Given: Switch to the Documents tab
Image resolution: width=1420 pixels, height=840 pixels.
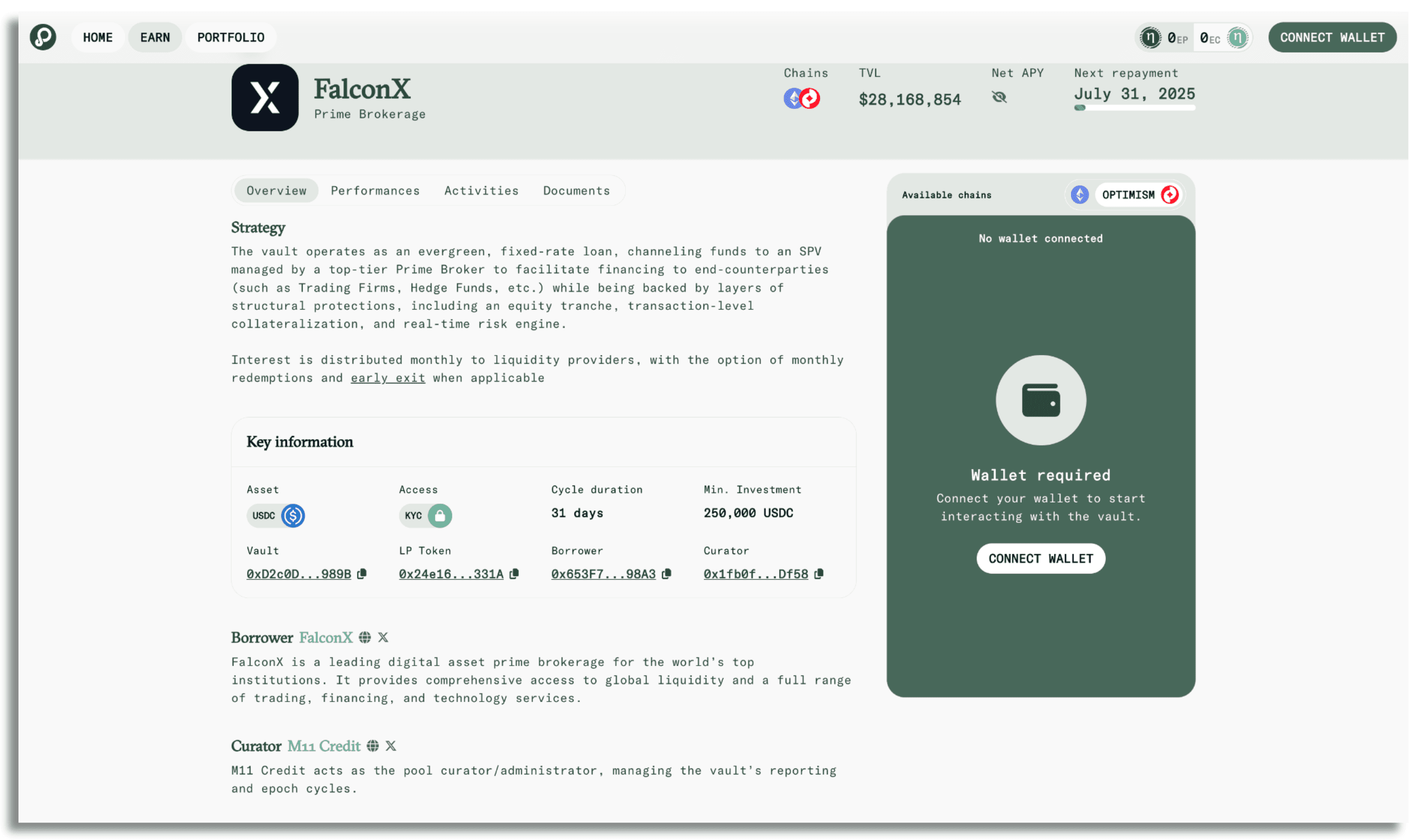Looking at the screenshot, I should (x=576, y=191).
